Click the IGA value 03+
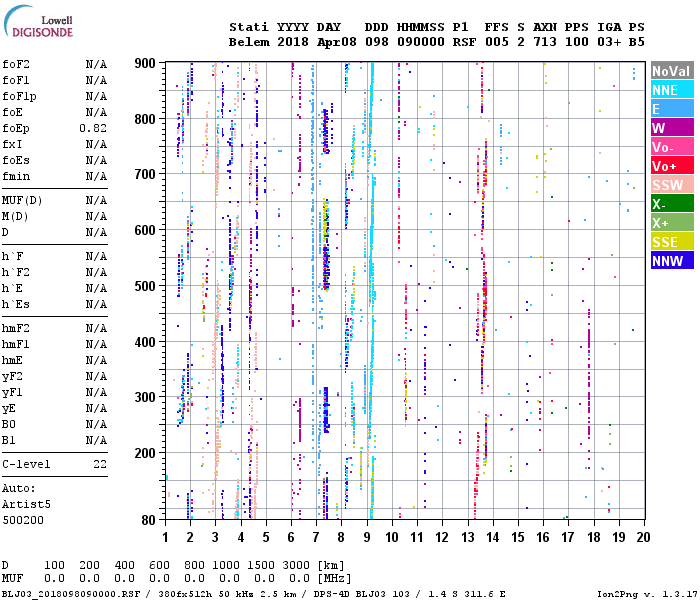Screen dimensions: 700x600 pyautogui.click(x=609, y=42)
